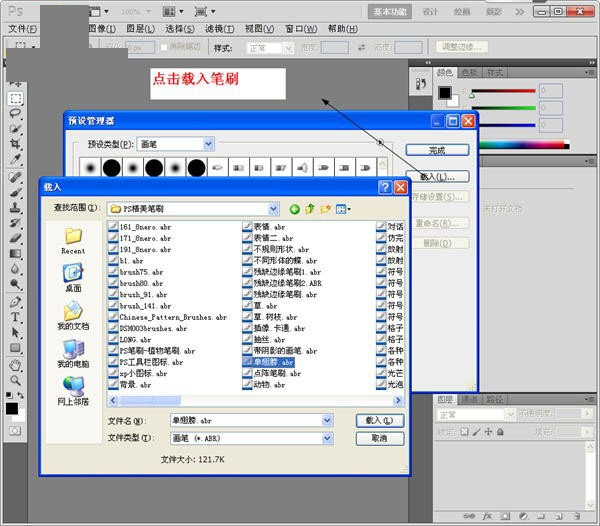Select file brush75.abr

tap(137, 272)
